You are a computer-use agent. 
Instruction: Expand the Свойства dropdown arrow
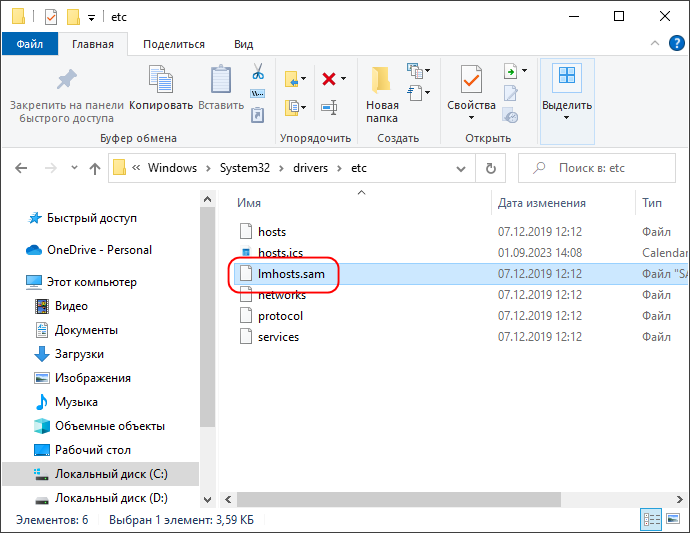pyautogui.click(x=471, y=118)
